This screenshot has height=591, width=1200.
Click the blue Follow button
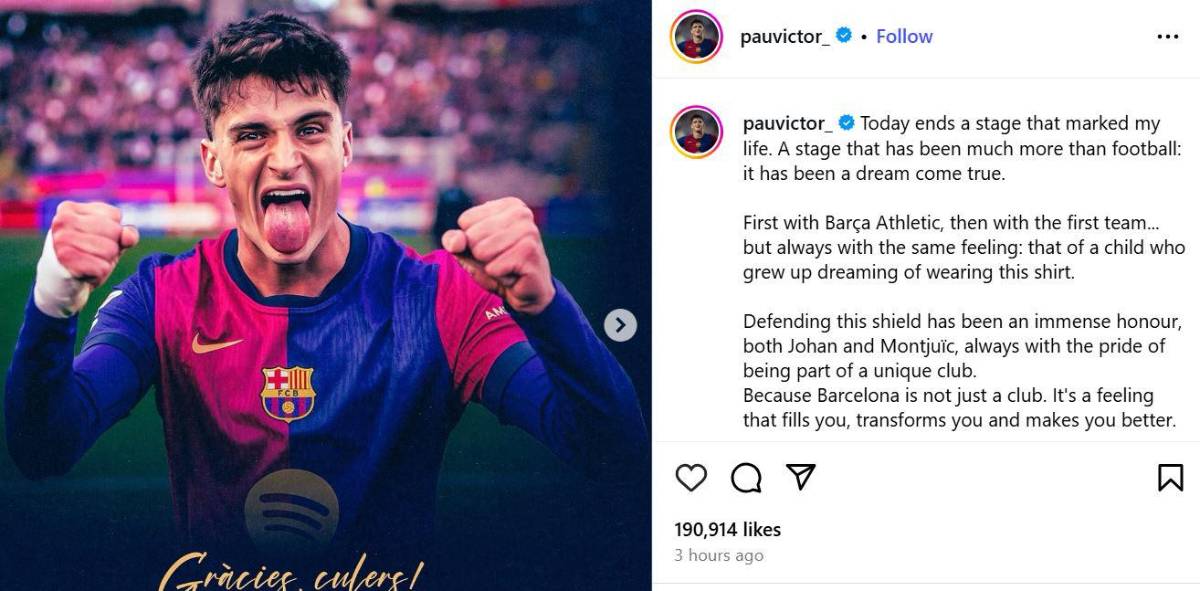(x=903, y=36)
